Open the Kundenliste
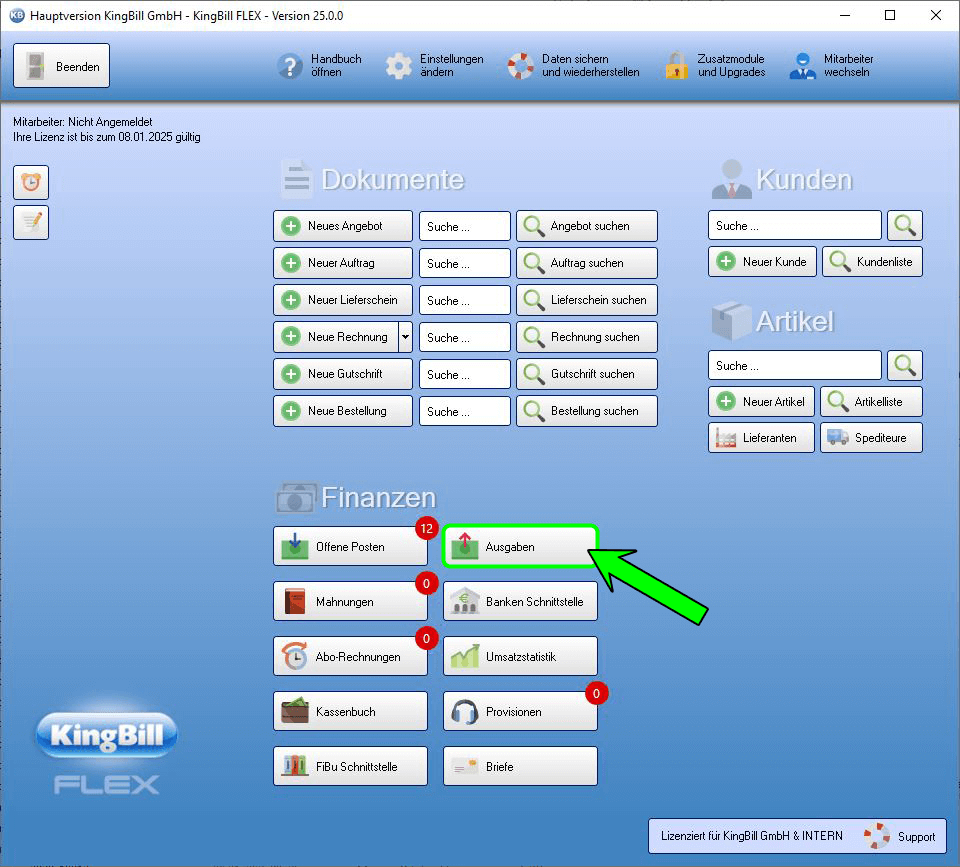The width and height of the screenshot is (960, 867). point(872,261)
